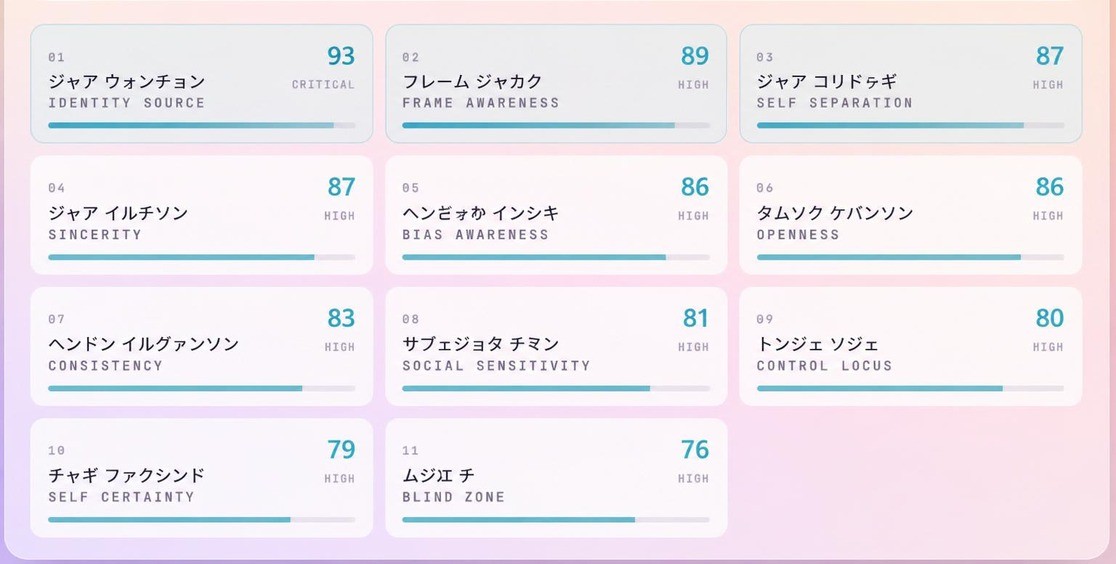Image resolution: width=1116 pixels, height=564 pixels.
Task: Click the Sincerity card
Action: (201, 215)
